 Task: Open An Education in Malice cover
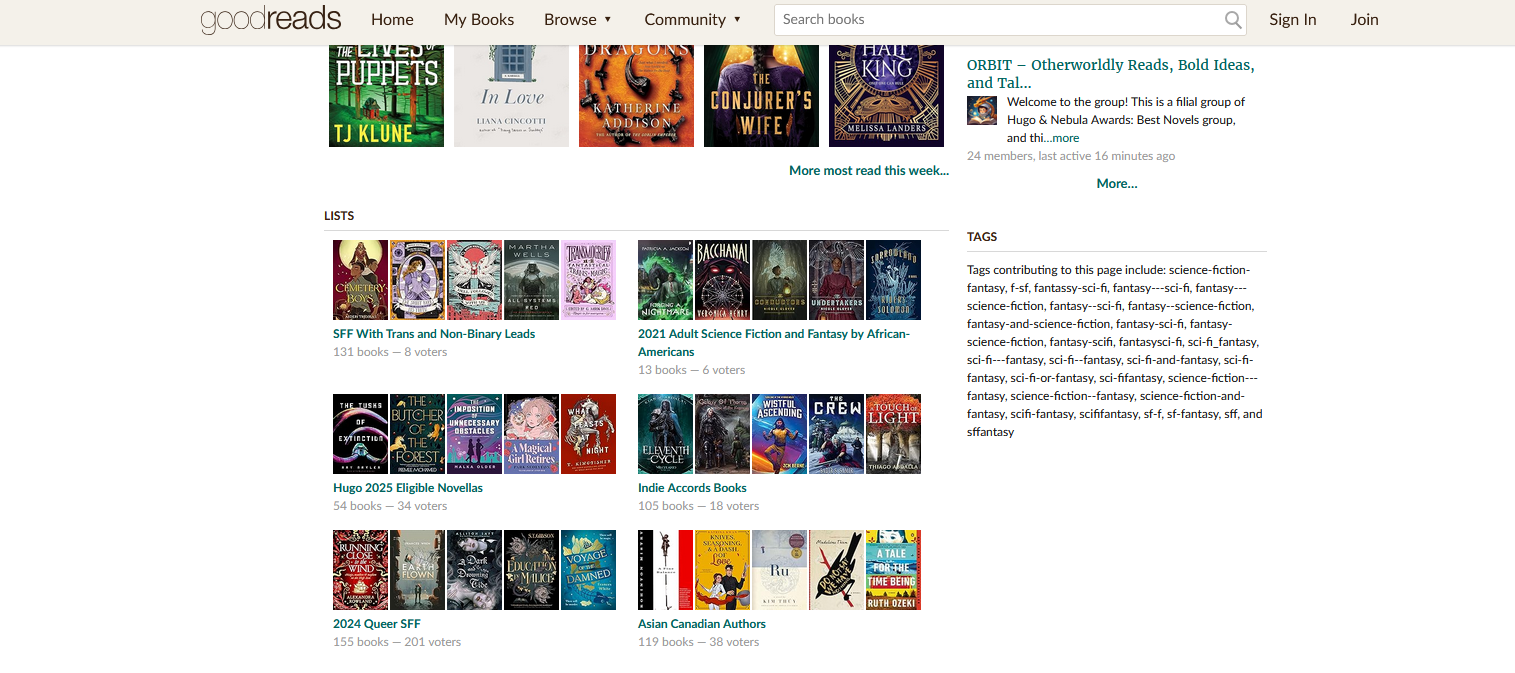coord(531,570)
